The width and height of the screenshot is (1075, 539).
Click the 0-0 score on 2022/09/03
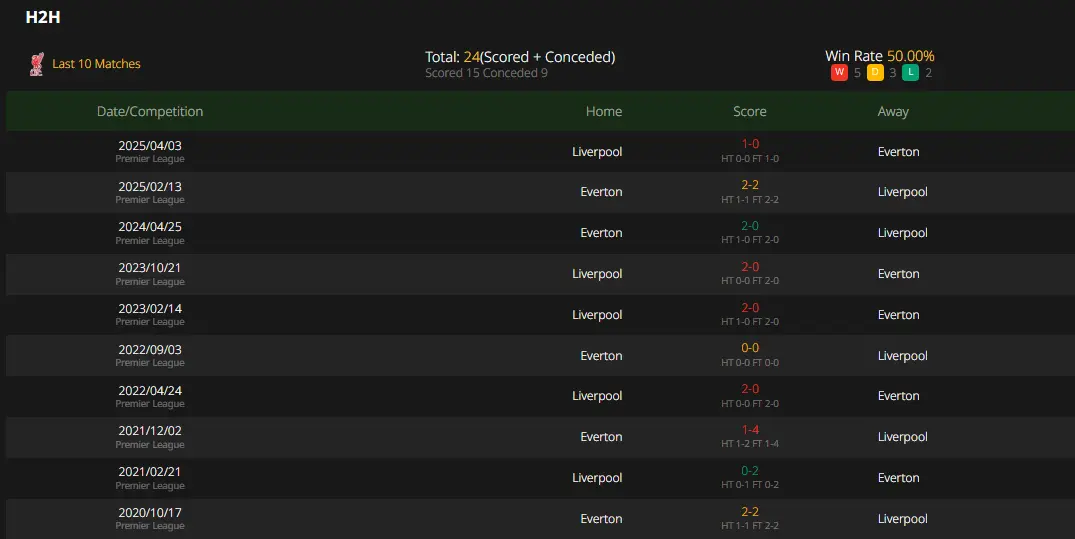pos(750,348)
